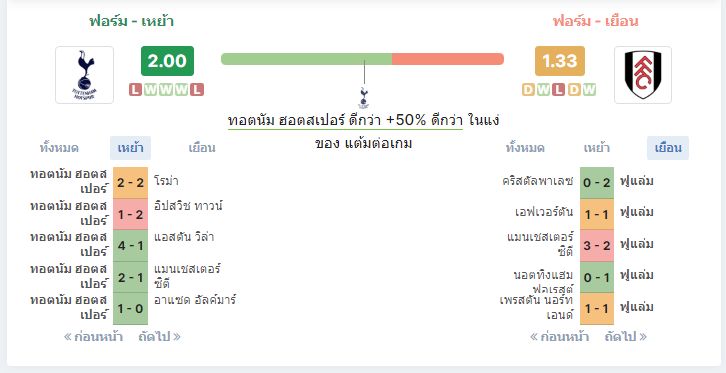Open the 4 - 1 Aston Villa result
This screenshot has height=373, width=726.
[x=130, y=245]
